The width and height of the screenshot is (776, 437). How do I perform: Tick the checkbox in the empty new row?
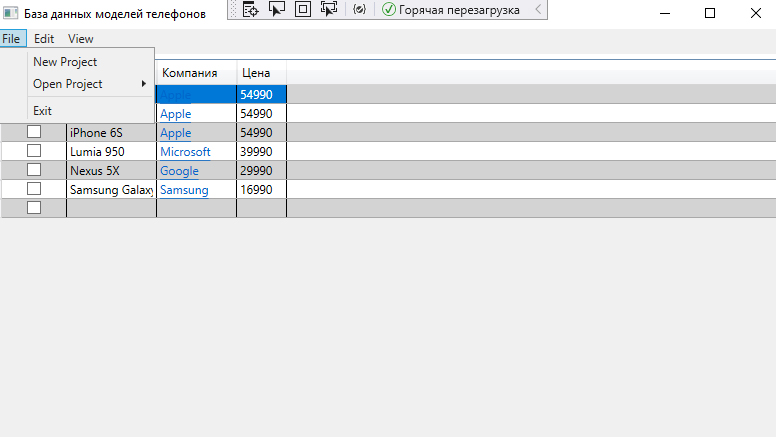(34, 207)
